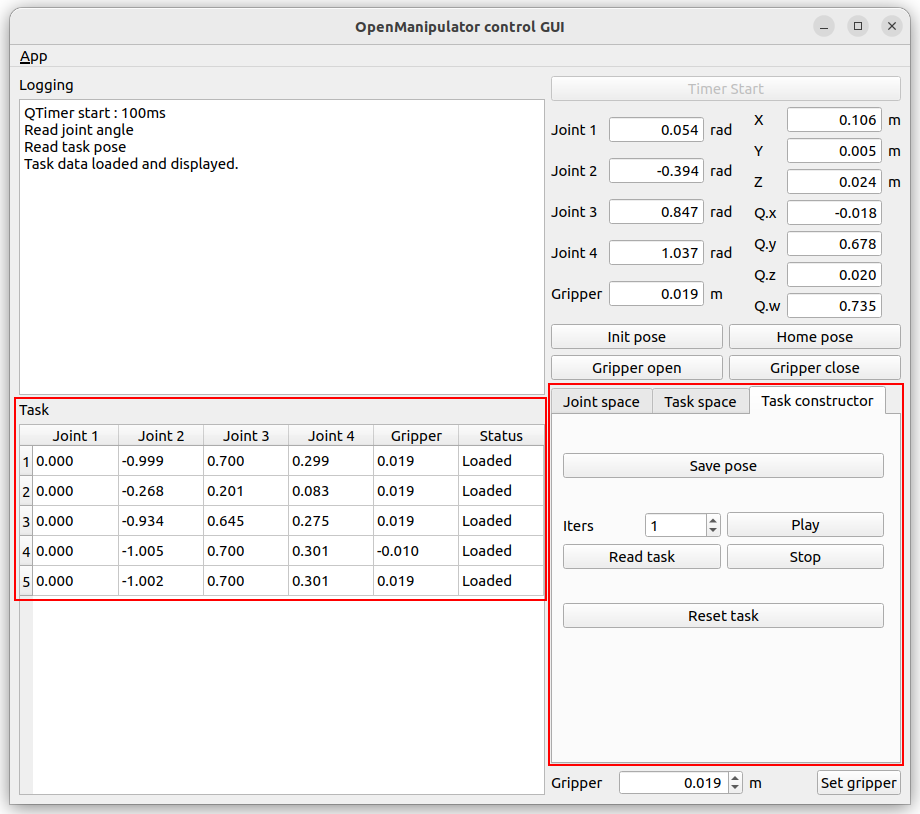920x814 pixels.
Task: Click the Read task button
Action: click(641, 557)
